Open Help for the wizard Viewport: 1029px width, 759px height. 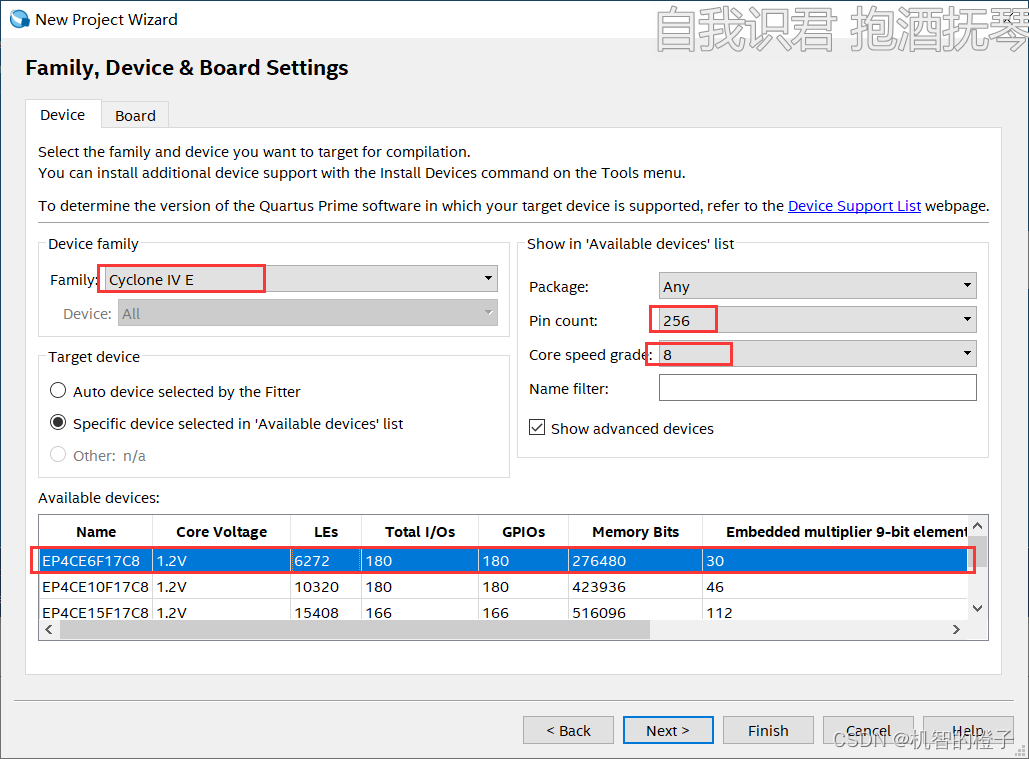(968, 730)
